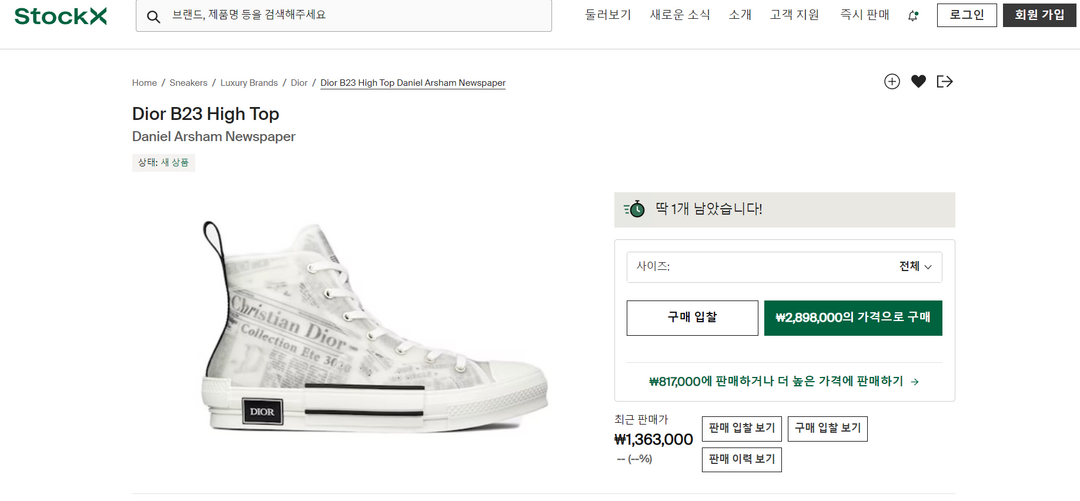Go to the 고객 지원 menu item
Viewport: 1080px width, 501px height.
click(795, 15)
